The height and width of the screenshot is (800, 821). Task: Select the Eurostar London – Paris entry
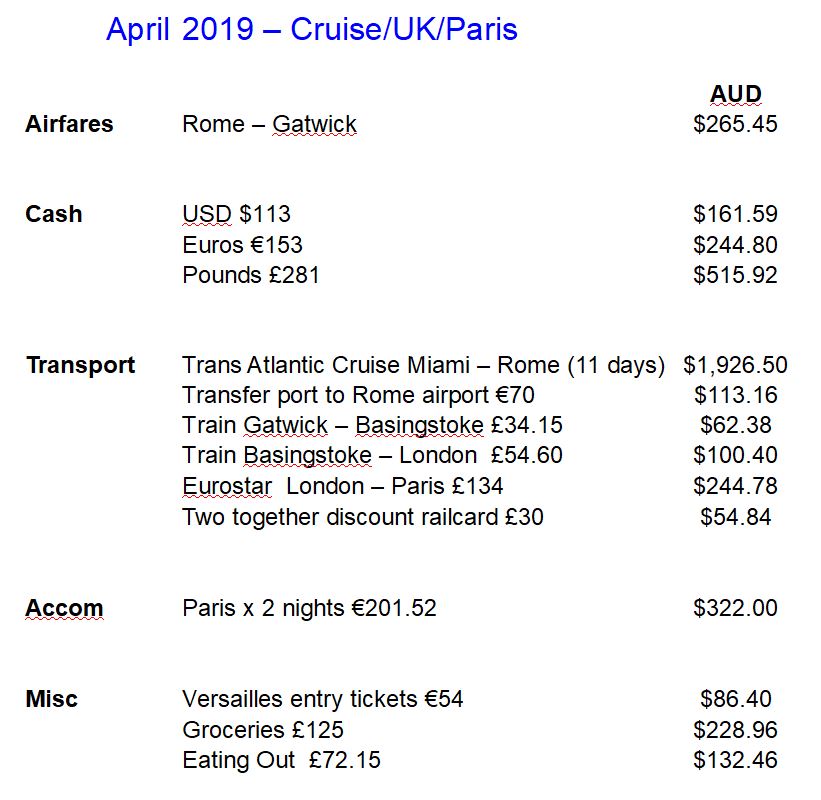point(342,486)
